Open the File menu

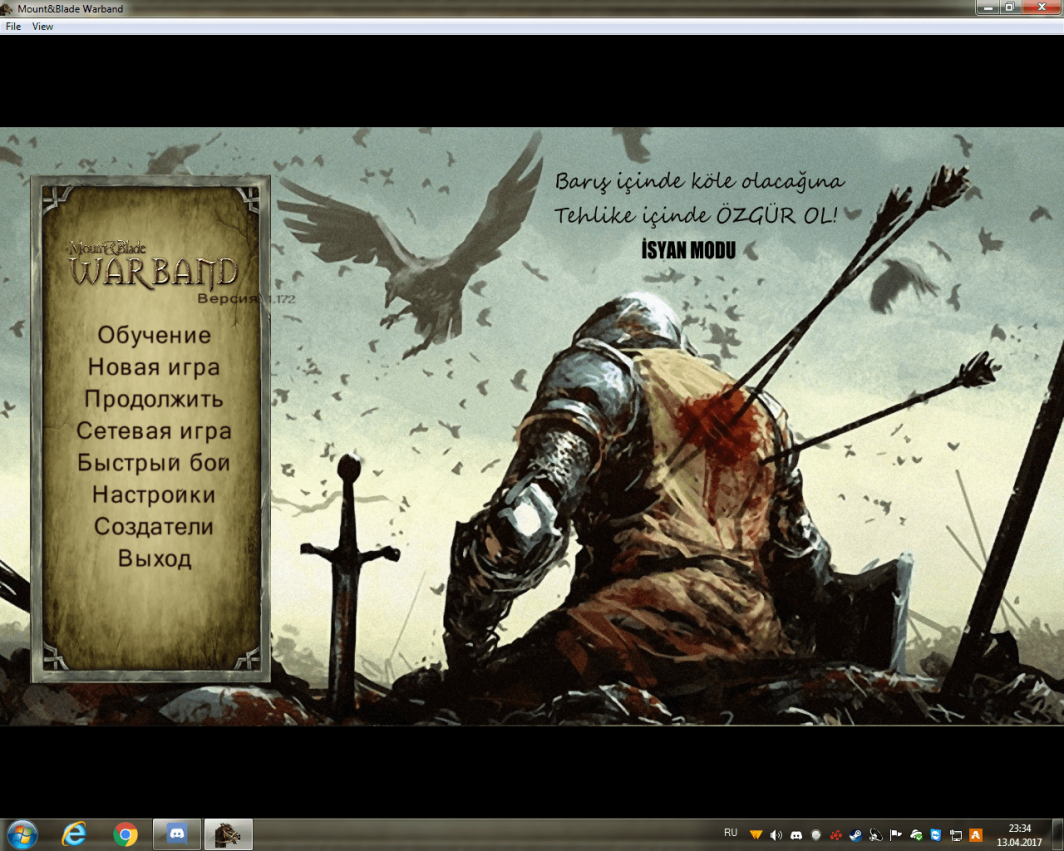(x=13, y=27)
